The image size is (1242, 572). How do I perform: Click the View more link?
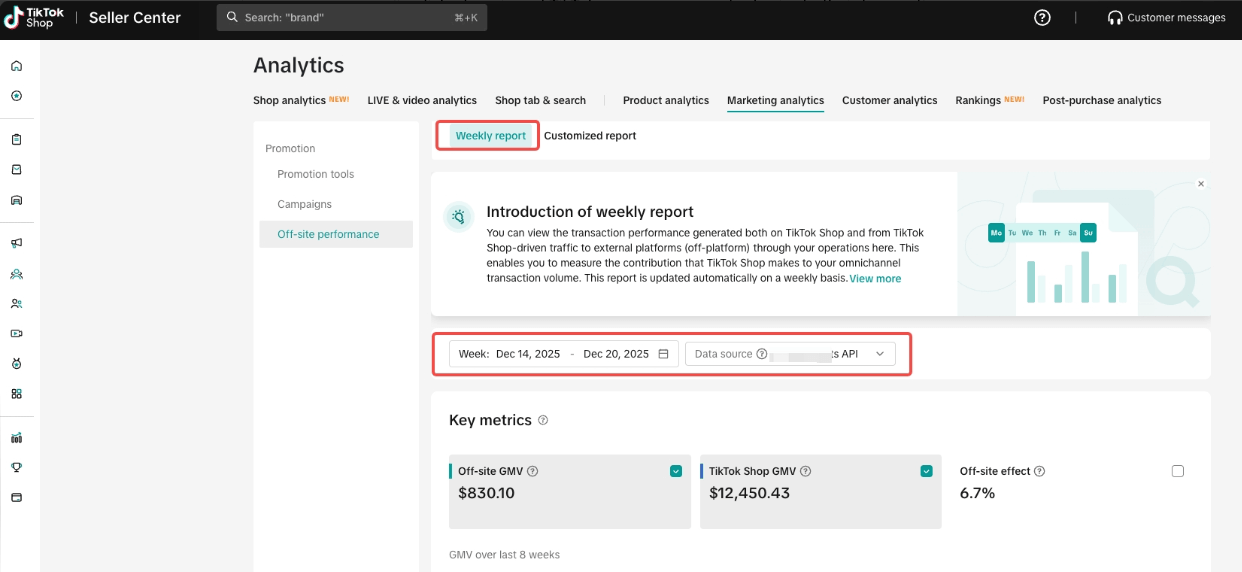[875, 278]
